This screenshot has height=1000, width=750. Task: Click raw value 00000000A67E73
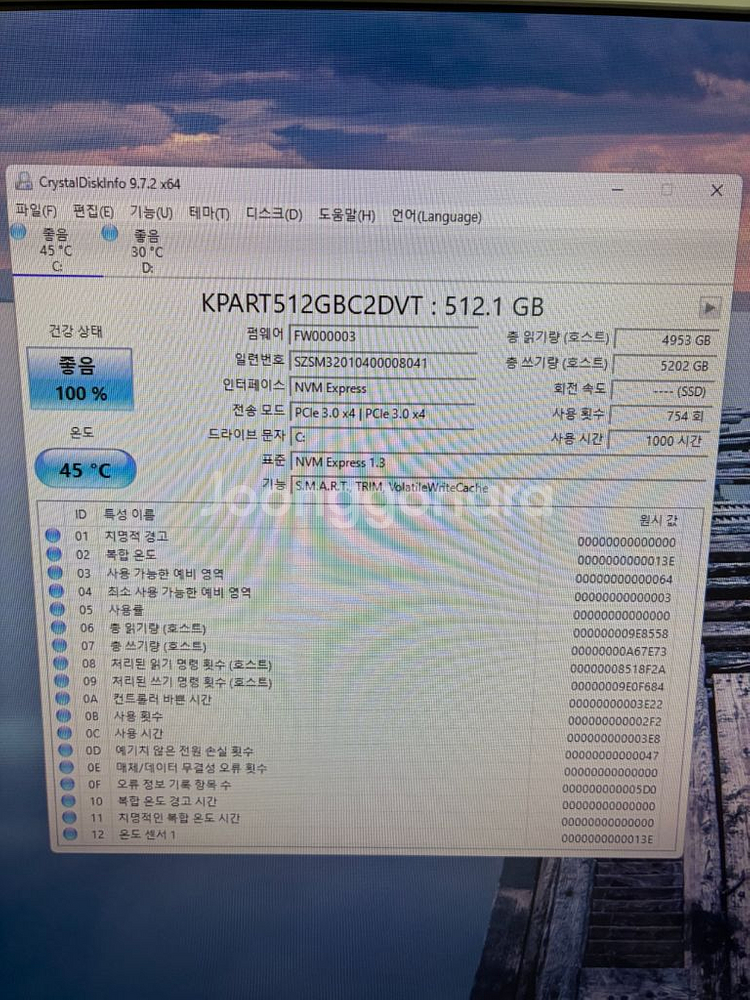pos(619,651)
